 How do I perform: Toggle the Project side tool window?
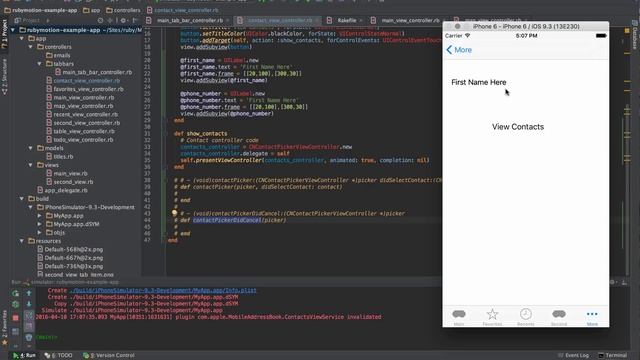4,33
